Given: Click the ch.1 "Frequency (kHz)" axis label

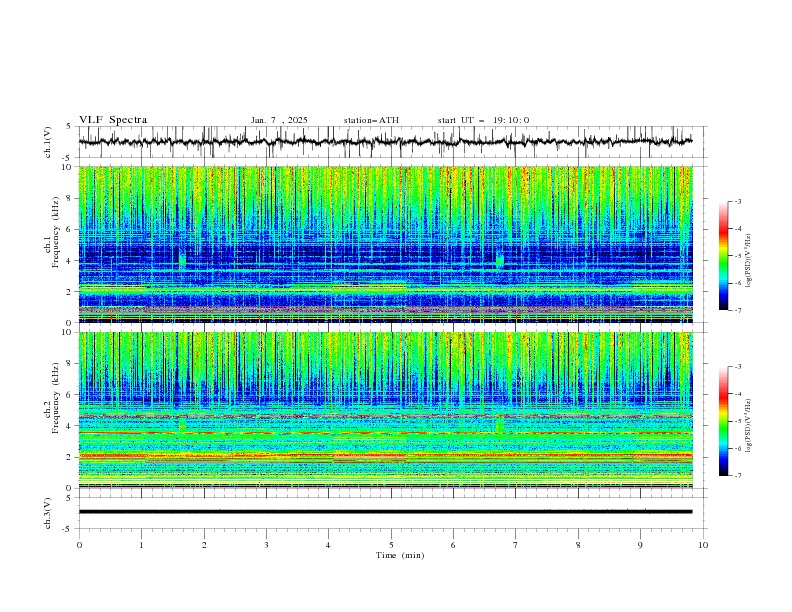Looking at the screenshot, I should pos(56,232).
